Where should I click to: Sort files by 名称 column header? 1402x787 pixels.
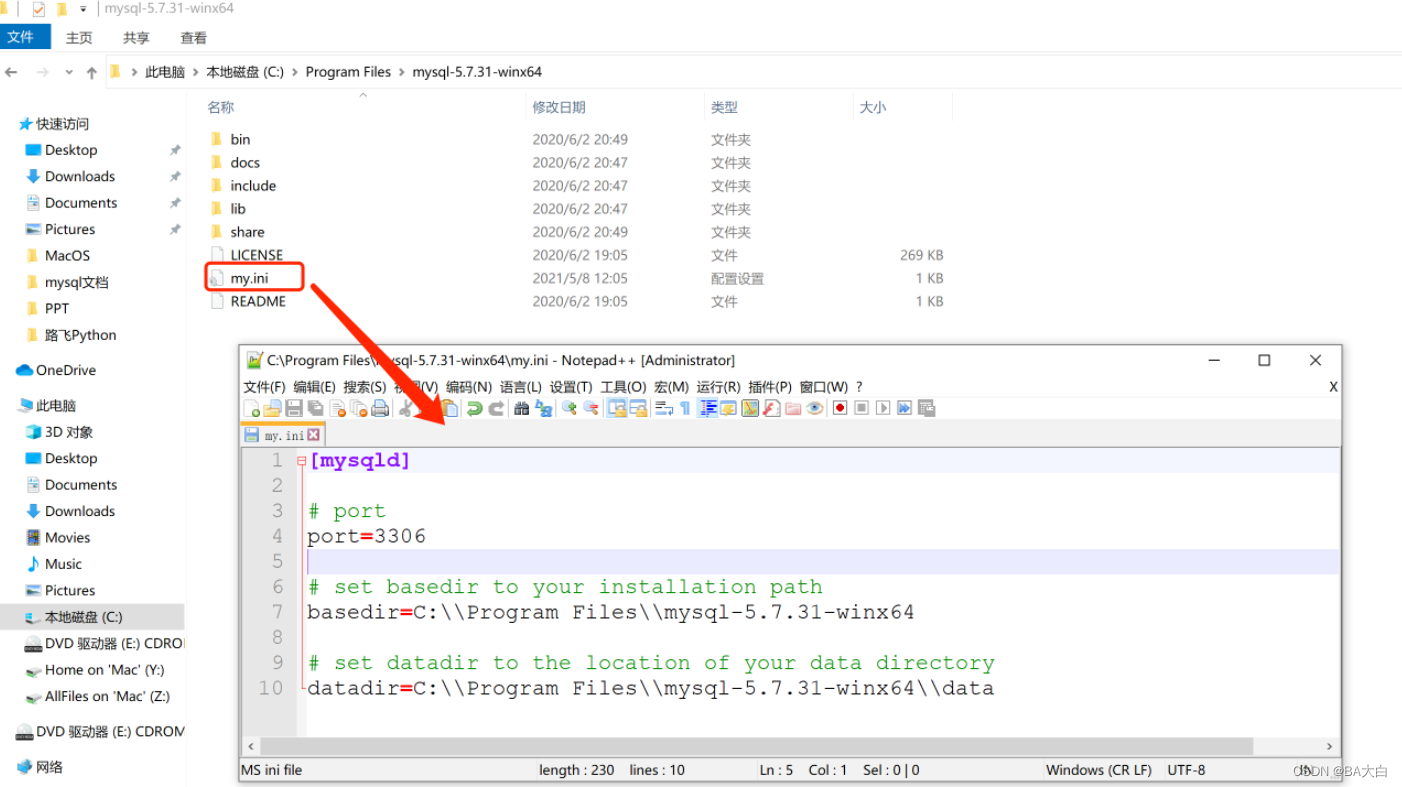[221, 107]
